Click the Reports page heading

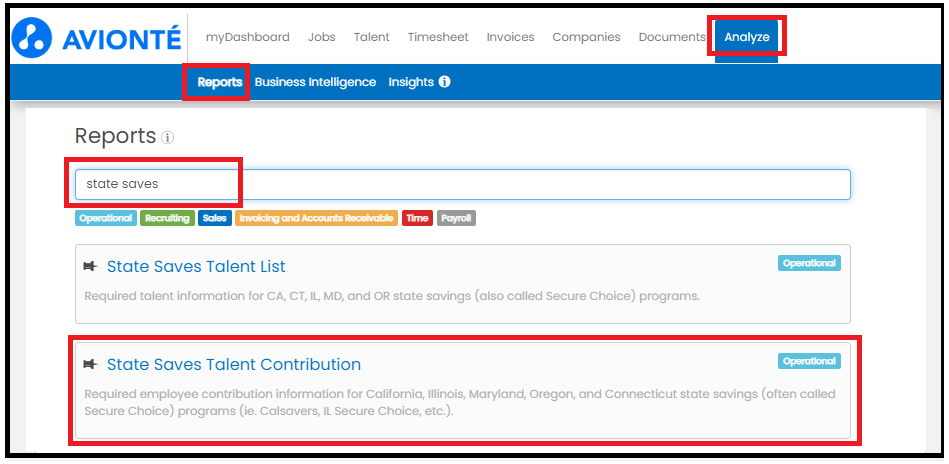115,136
